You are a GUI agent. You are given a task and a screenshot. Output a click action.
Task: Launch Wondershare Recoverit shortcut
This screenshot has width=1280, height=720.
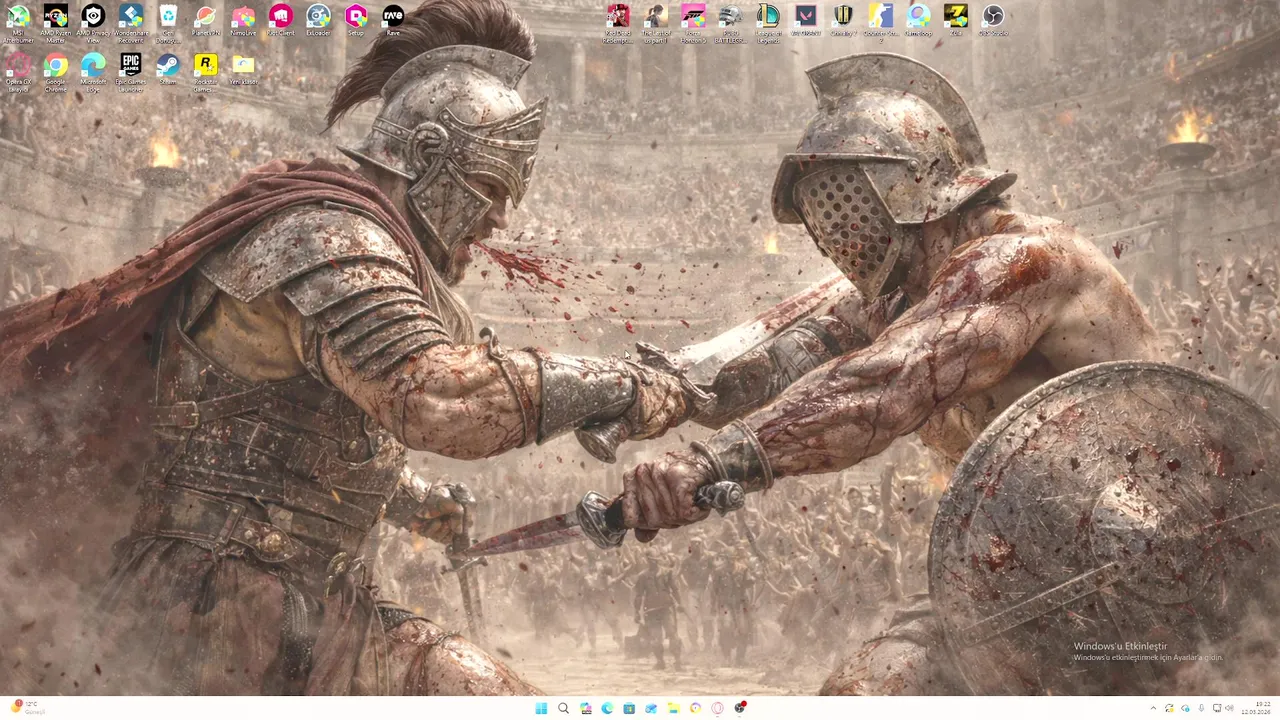[x=131, y=23]
